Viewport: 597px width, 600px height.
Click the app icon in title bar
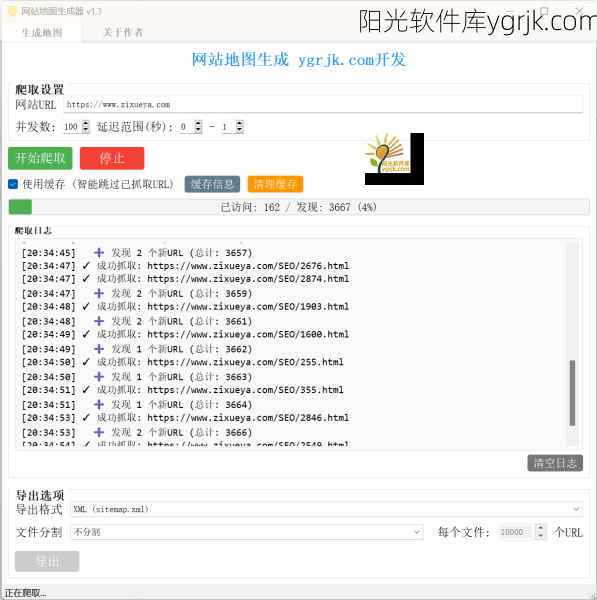[13, 11]
